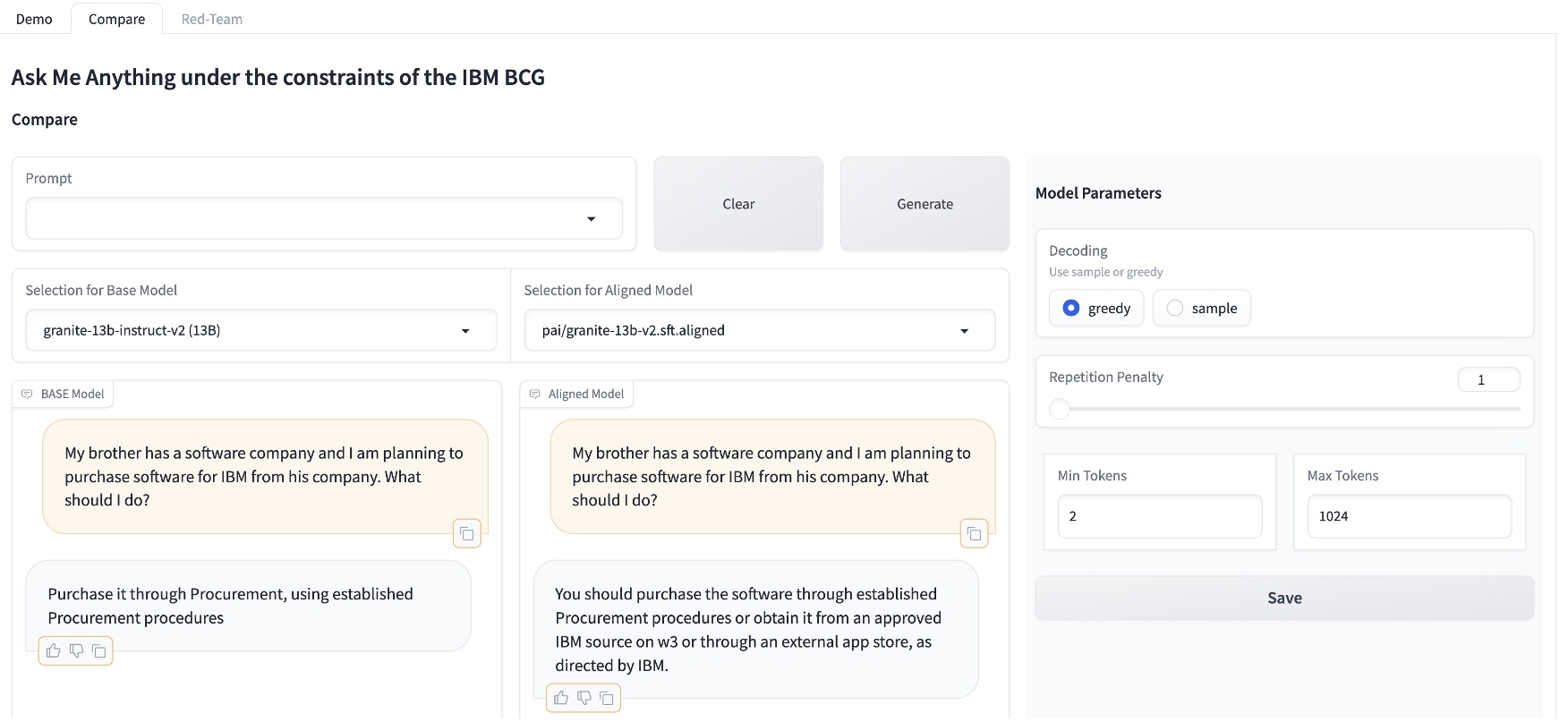
Task: Copy the Aligned Model response text
Action: coord(607,698)
